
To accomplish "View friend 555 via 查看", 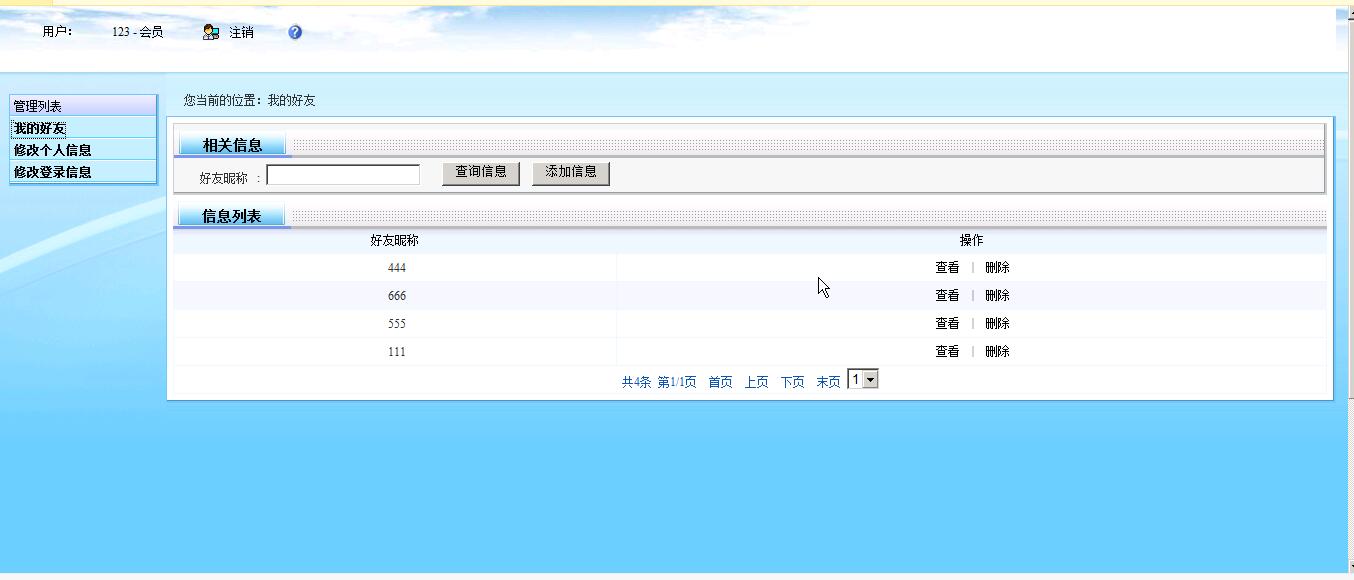I will [x=947, y=324].
